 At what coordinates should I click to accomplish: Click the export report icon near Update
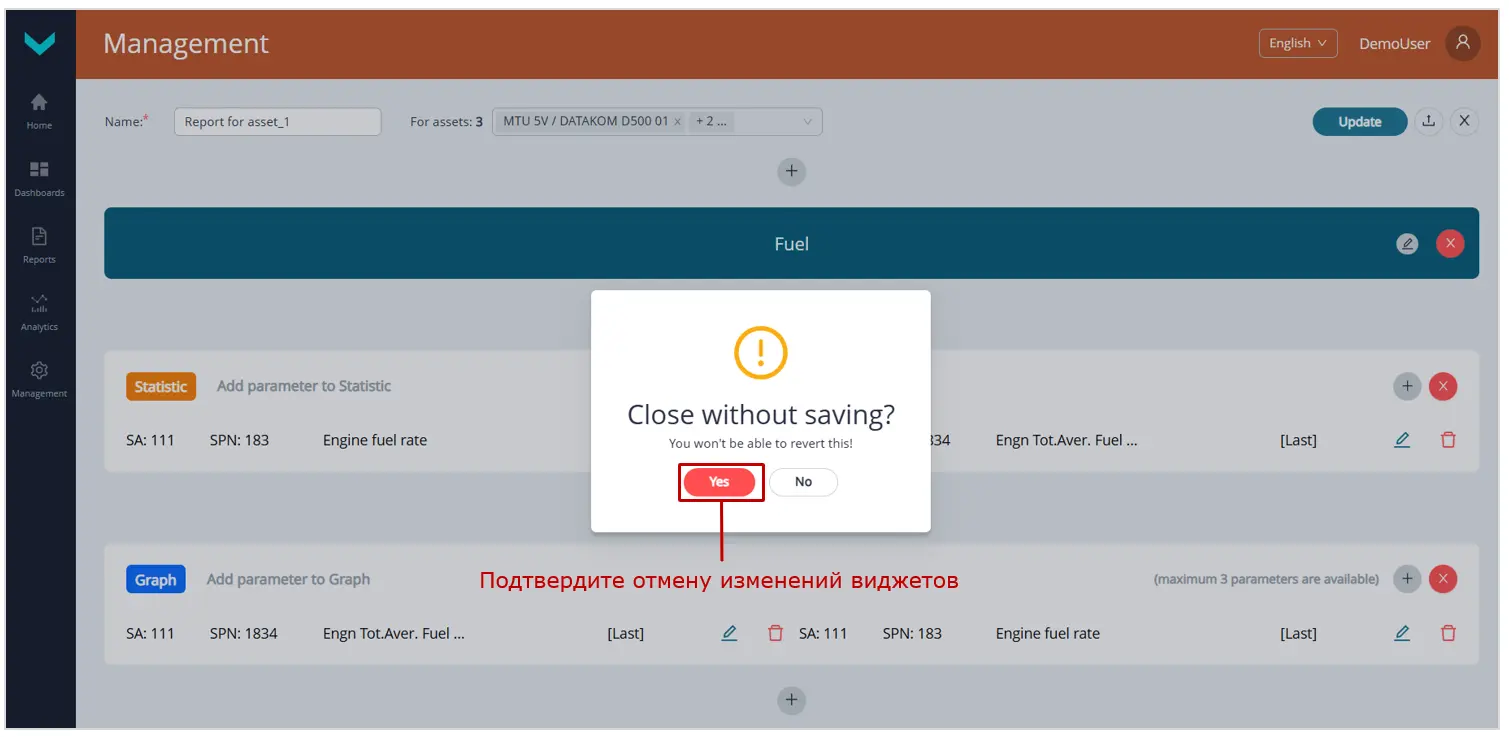tap(1428, 121)
